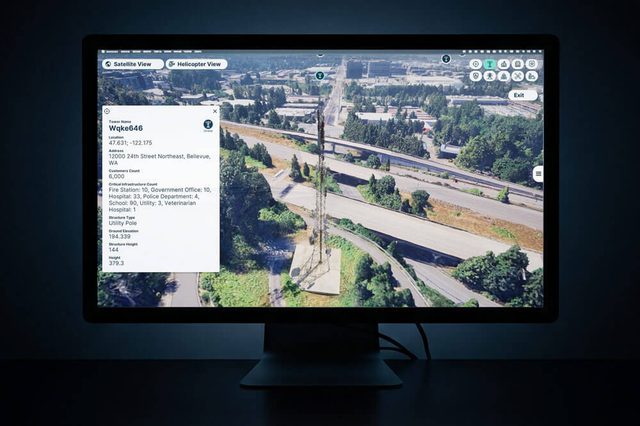Toggle the crossed-tools layer icon
The image size is (640, 426).
pos(518,76)
